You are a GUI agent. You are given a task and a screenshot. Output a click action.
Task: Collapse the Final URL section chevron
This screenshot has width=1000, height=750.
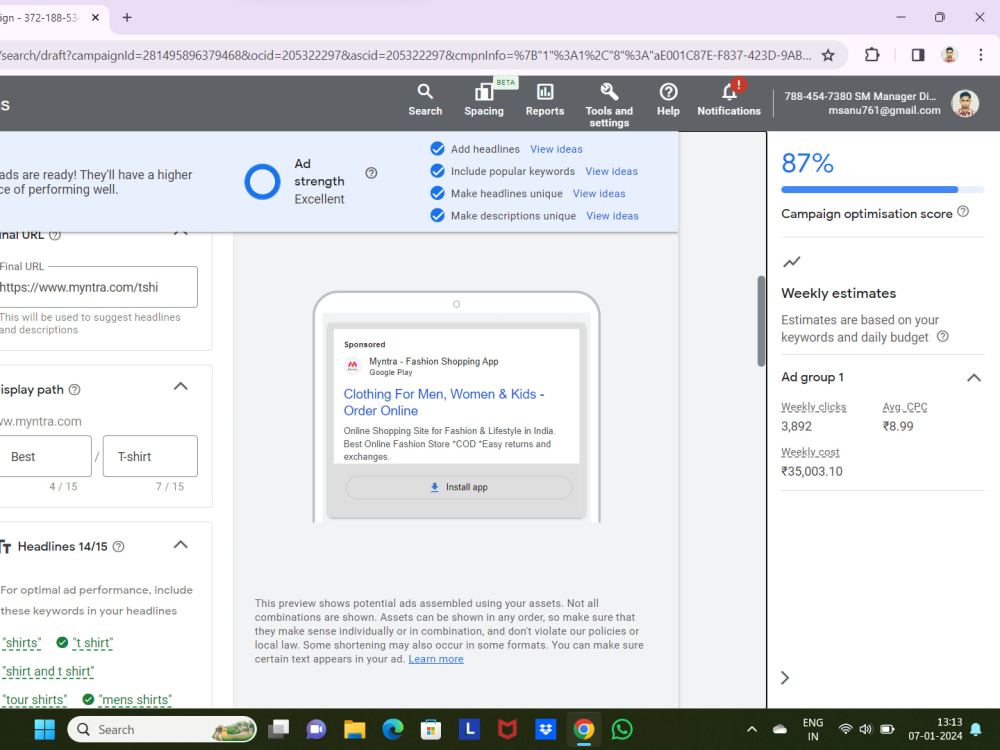(181, 233)
